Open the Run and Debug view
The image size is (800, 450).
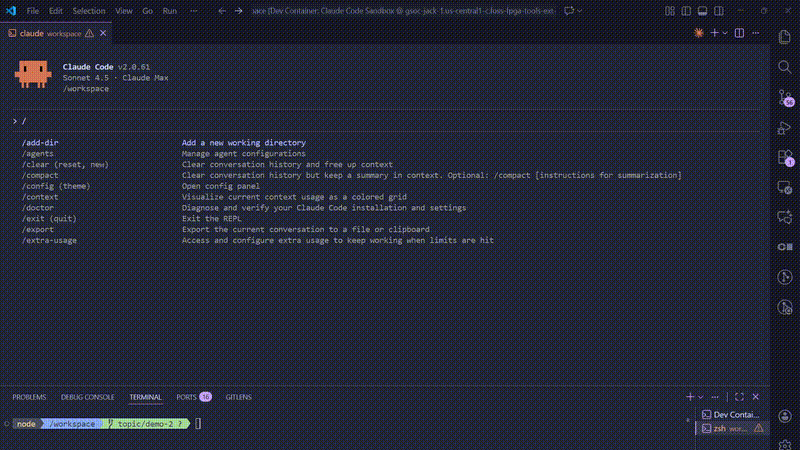[785, 128]
